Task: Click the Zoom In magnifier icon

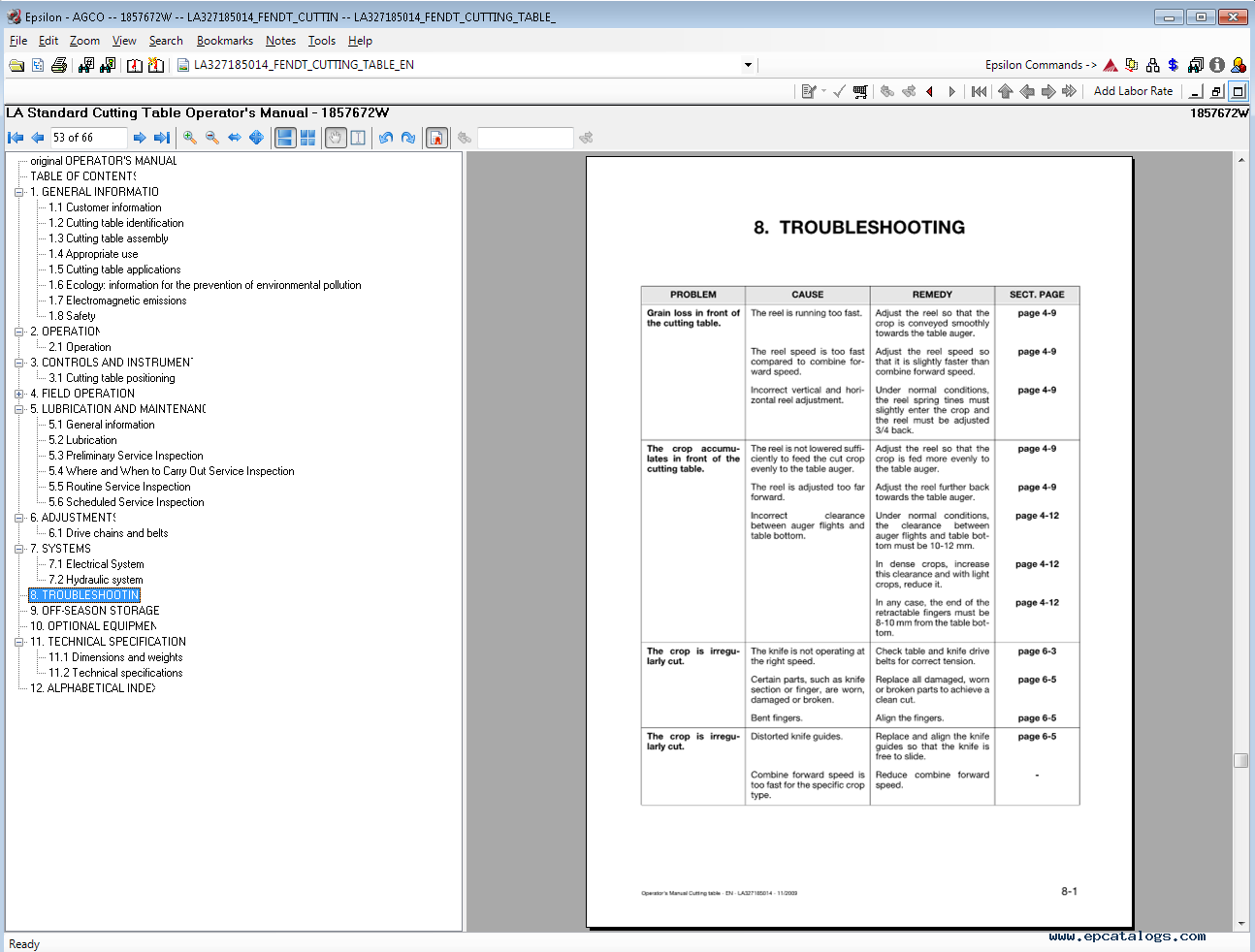Action: tap(190, 138)
